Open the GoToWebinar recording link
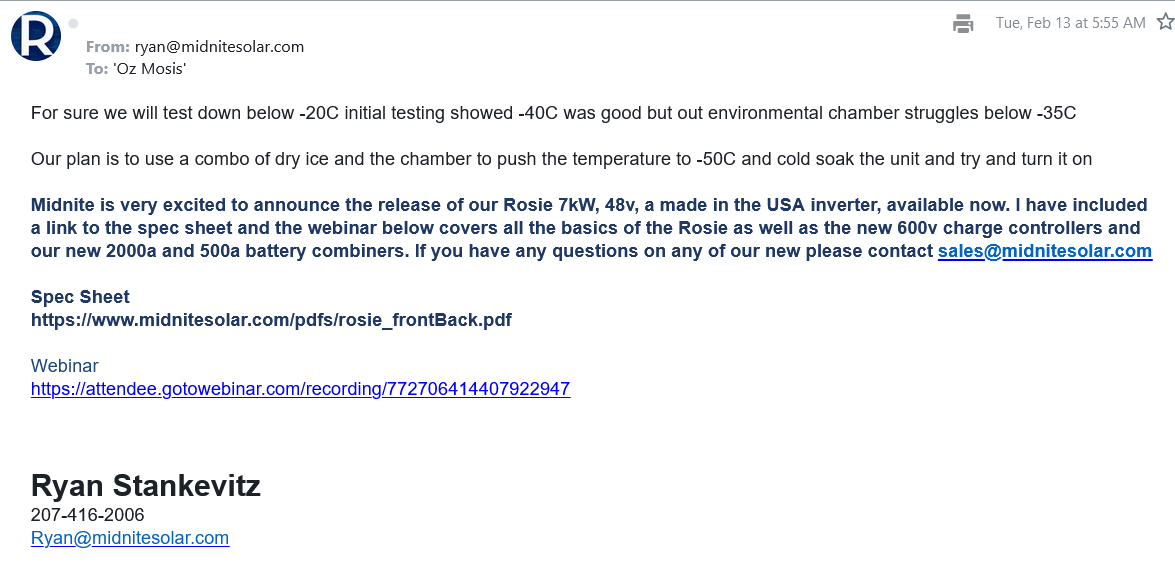Viewport: 1175px width, 582px height. click(x=300, y=389)
